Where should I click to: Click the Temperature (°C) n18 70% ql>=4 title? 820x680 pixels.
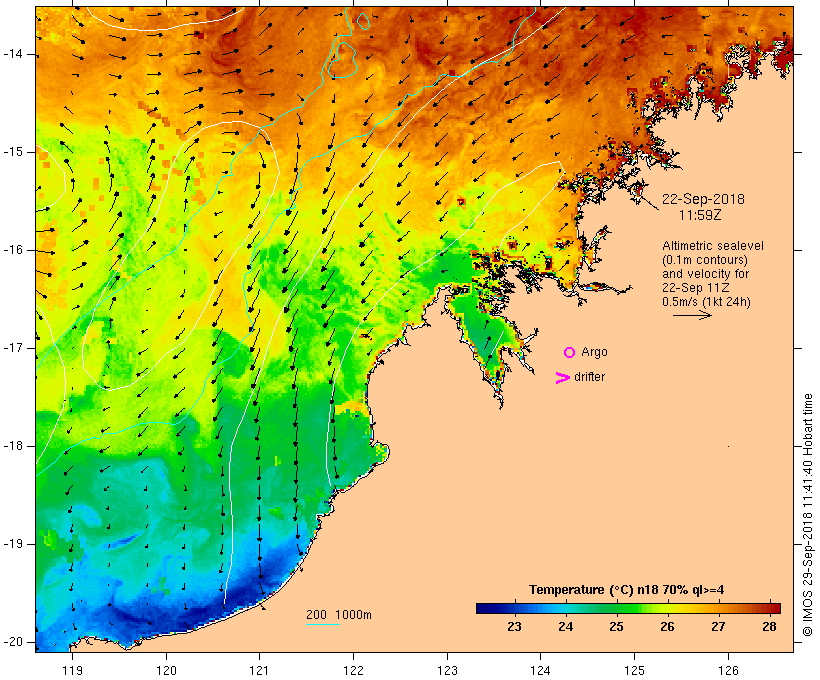click(x=627, y=590)
